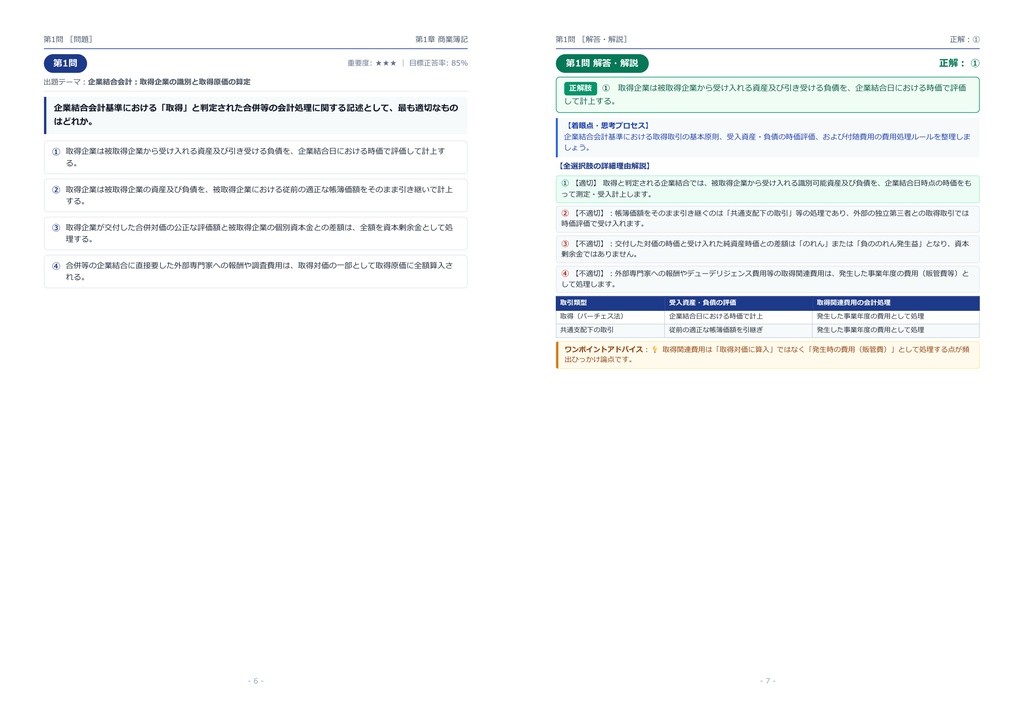Click the '【全選択肢の詳細理由解説】' heading
1024x724 pixels.
(x=605, y=166)
